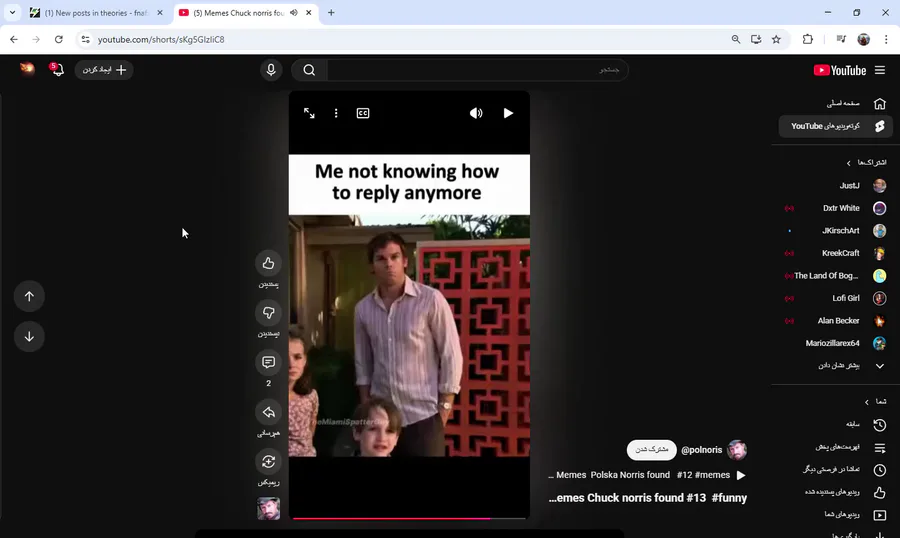Open the account avatar in YouTube header
The image size is (900, 538).
point(27,69)
